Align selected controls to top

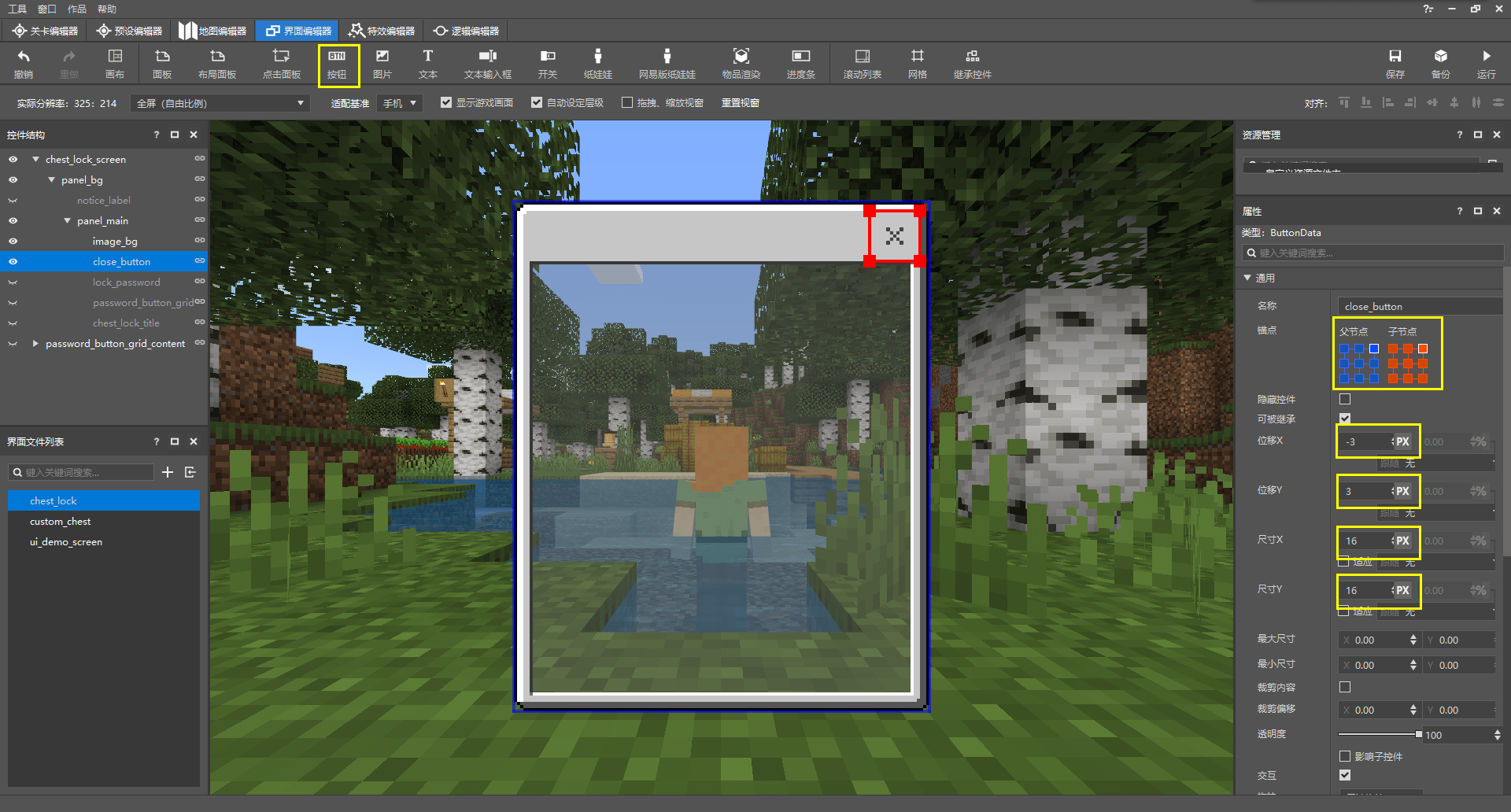coord(1344,103)
